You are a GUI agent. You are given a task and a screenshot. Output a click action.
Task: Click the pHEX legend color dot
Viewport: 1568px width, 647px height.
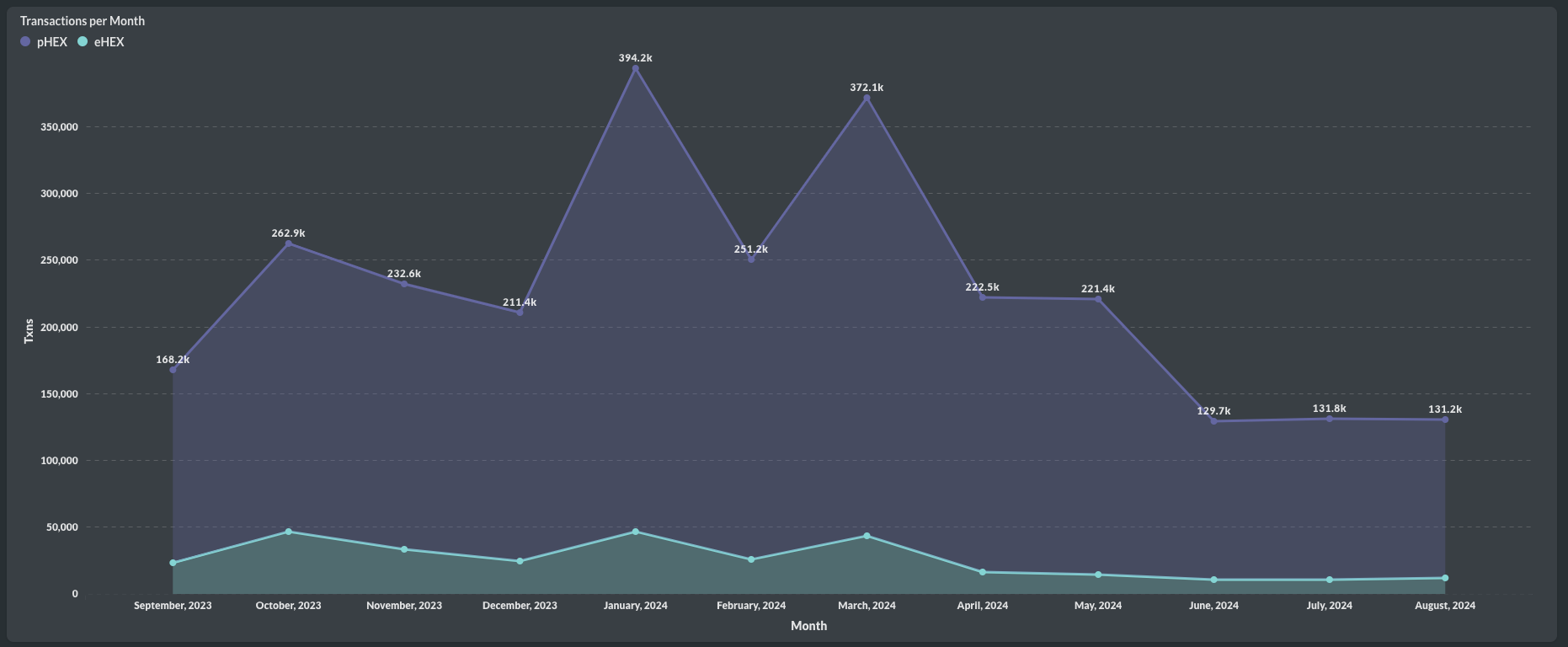(x=25, y=41)
